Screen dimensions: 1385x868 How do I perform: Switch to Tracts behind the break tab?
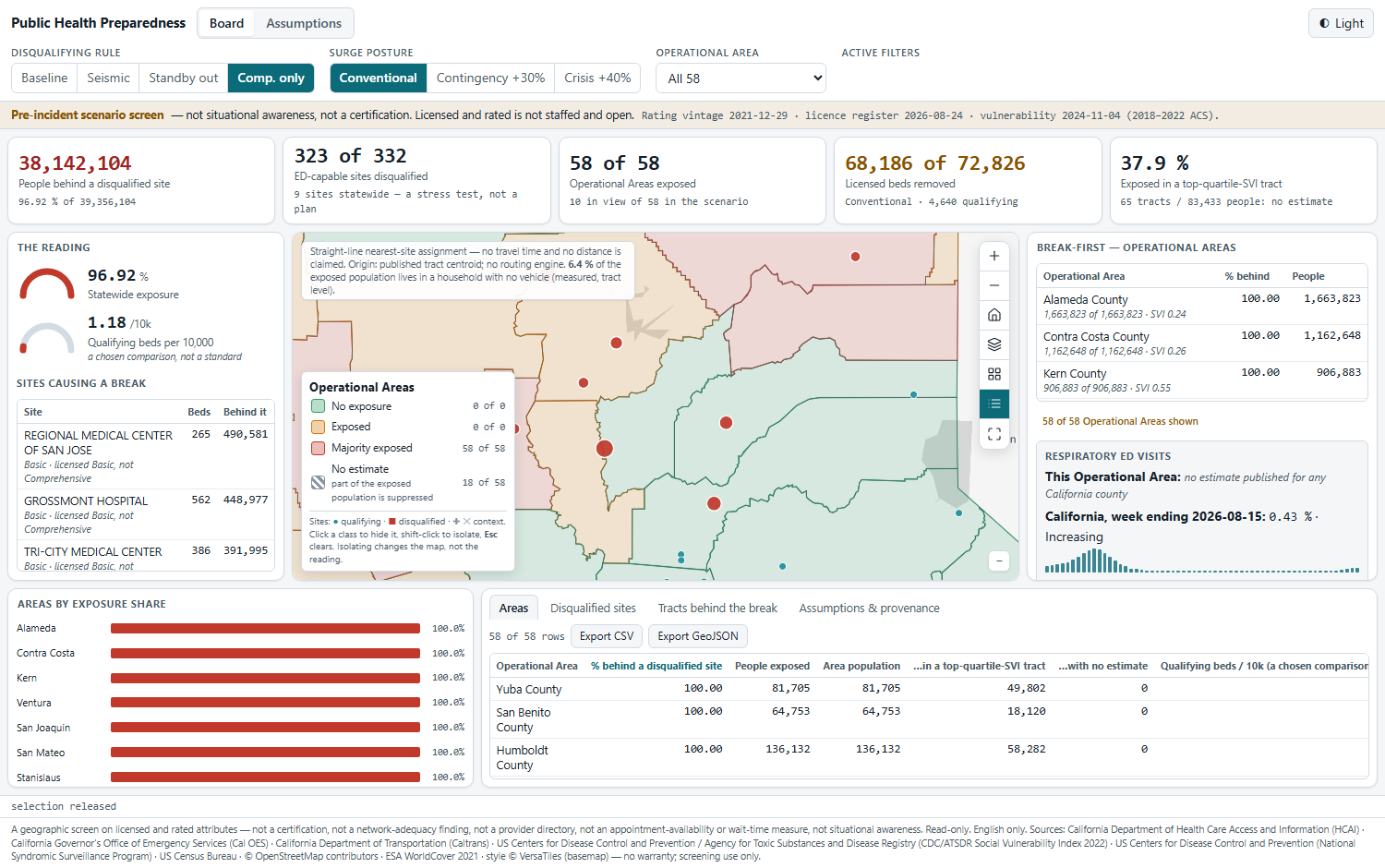tap(717, 608)
